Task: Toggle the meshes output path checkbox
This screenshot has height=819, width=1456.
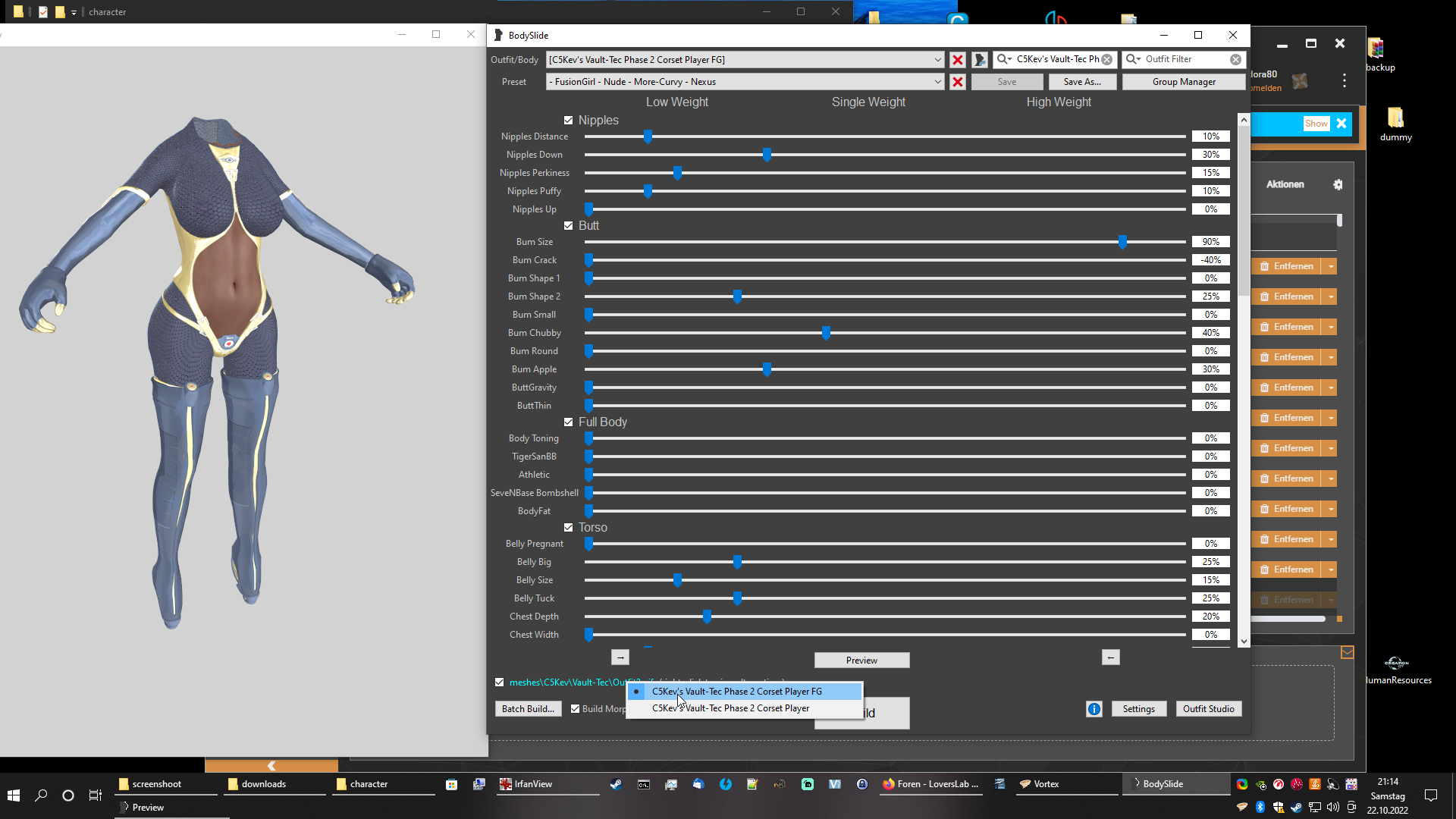Action: (x=500, y=682)
